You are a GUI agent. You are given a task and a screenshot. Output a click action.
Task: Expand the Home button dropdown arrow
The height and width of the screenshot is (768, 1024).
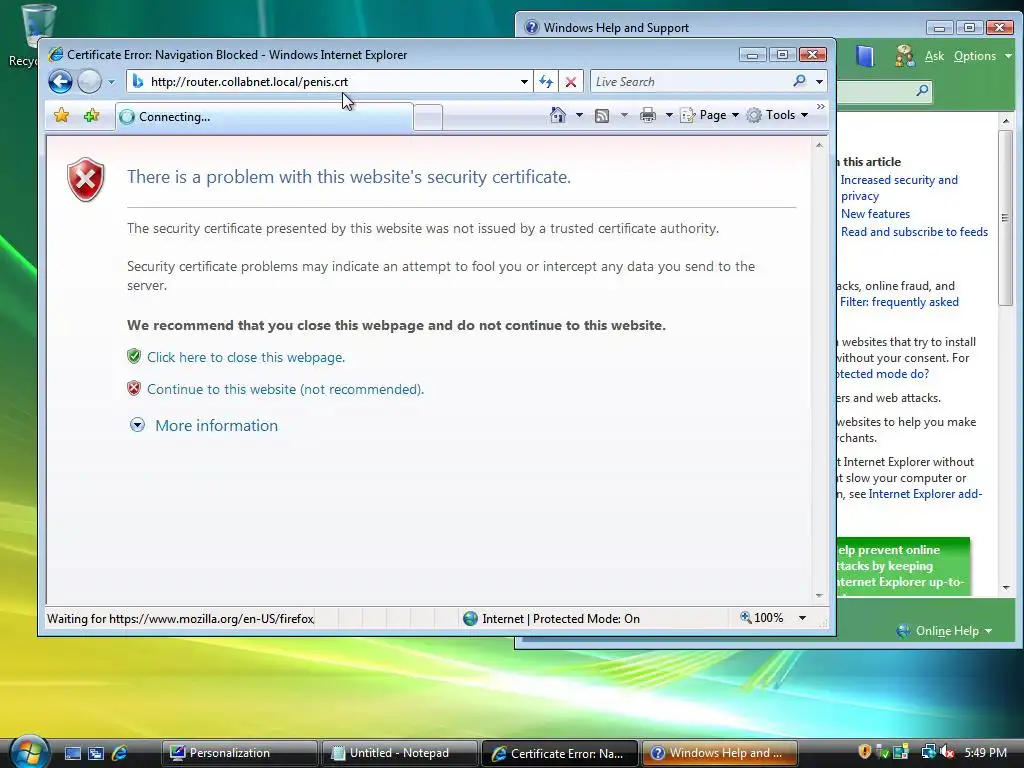point(579,115)
